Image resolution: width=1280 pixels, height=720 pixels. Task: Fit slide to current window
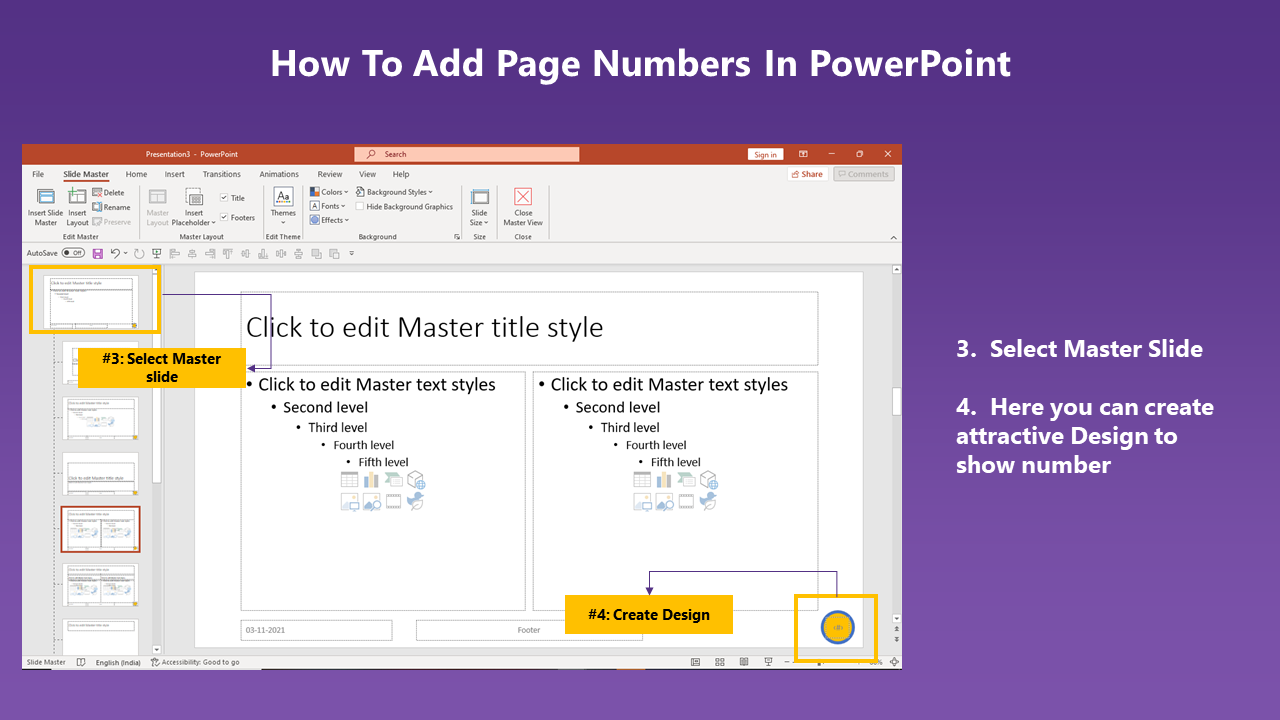pyautogui.click(x=894, y=662)
